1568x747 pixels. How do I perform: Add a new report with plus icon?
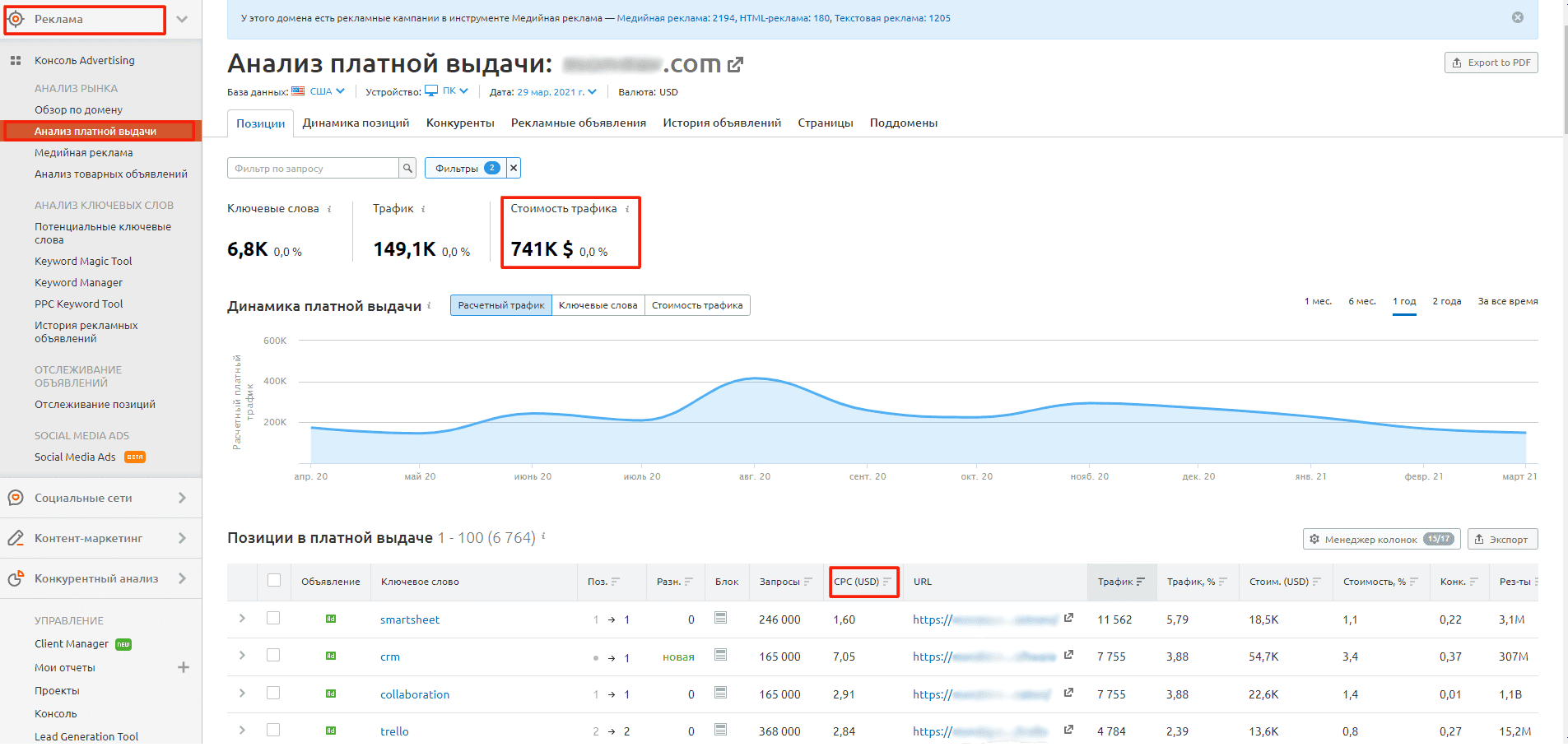click(x=184, y=667)
